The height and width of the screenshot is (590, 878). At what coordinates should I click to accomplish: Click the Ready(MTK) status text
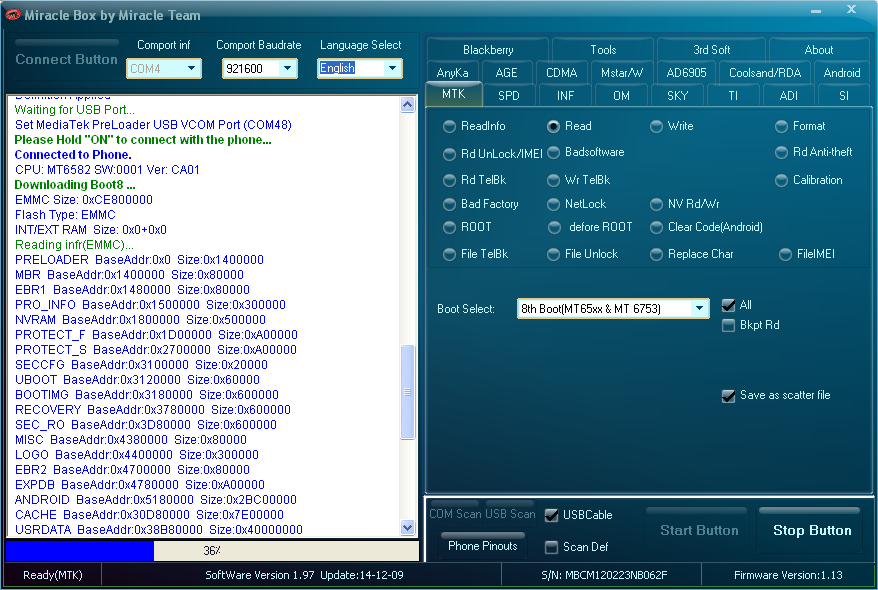coord(53,575)
